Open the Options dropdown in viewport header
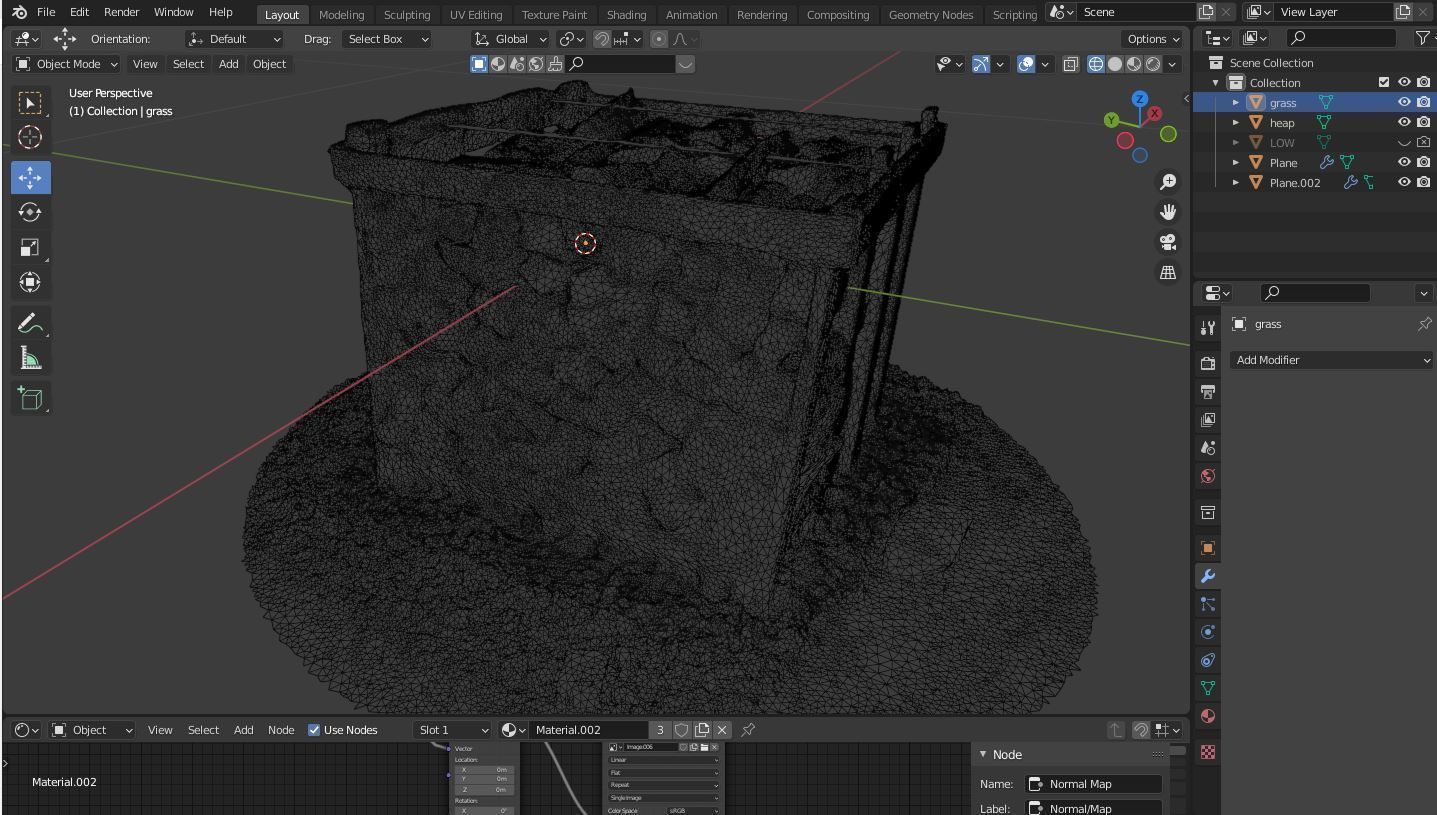Viewport: 1437px width, 815px height. (1153, 39)
